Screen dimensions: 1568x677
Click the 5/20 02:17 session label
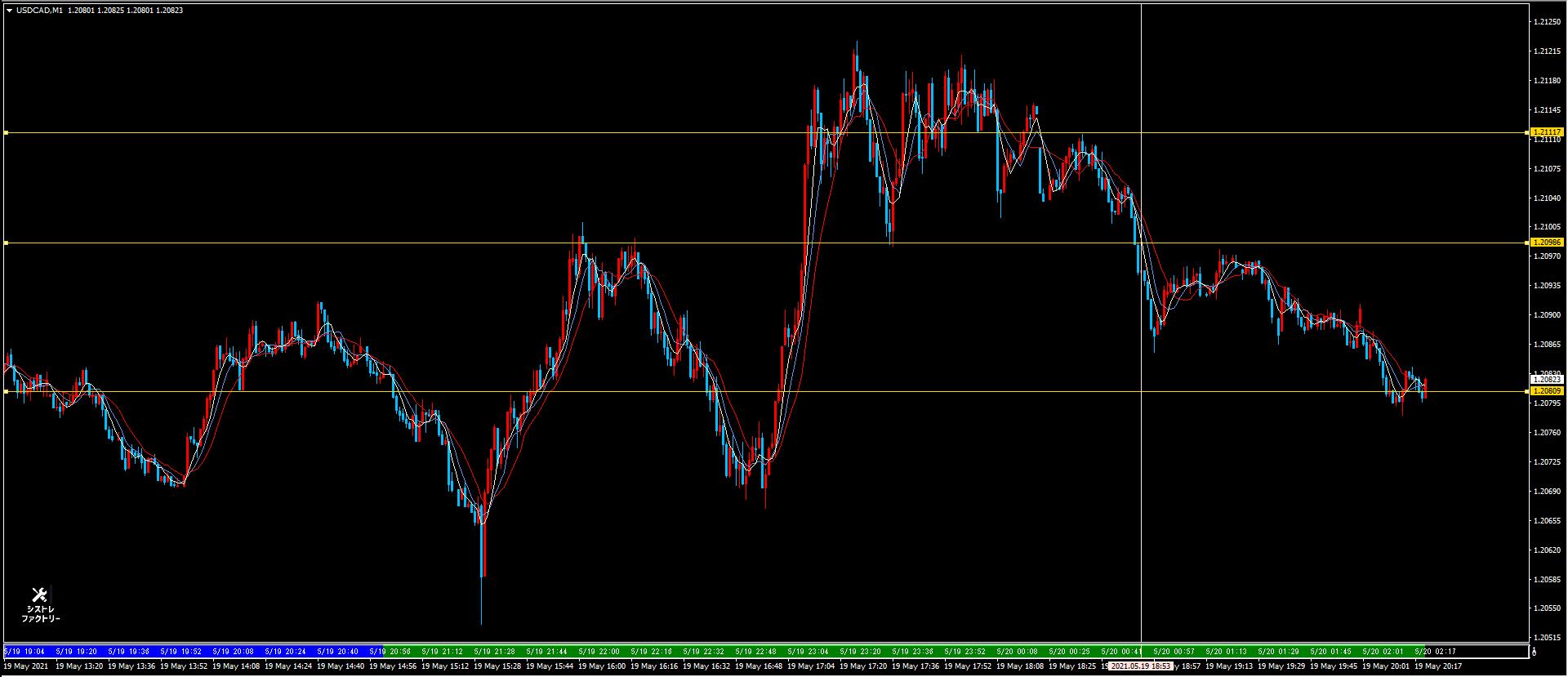(x=1438, y=652)
